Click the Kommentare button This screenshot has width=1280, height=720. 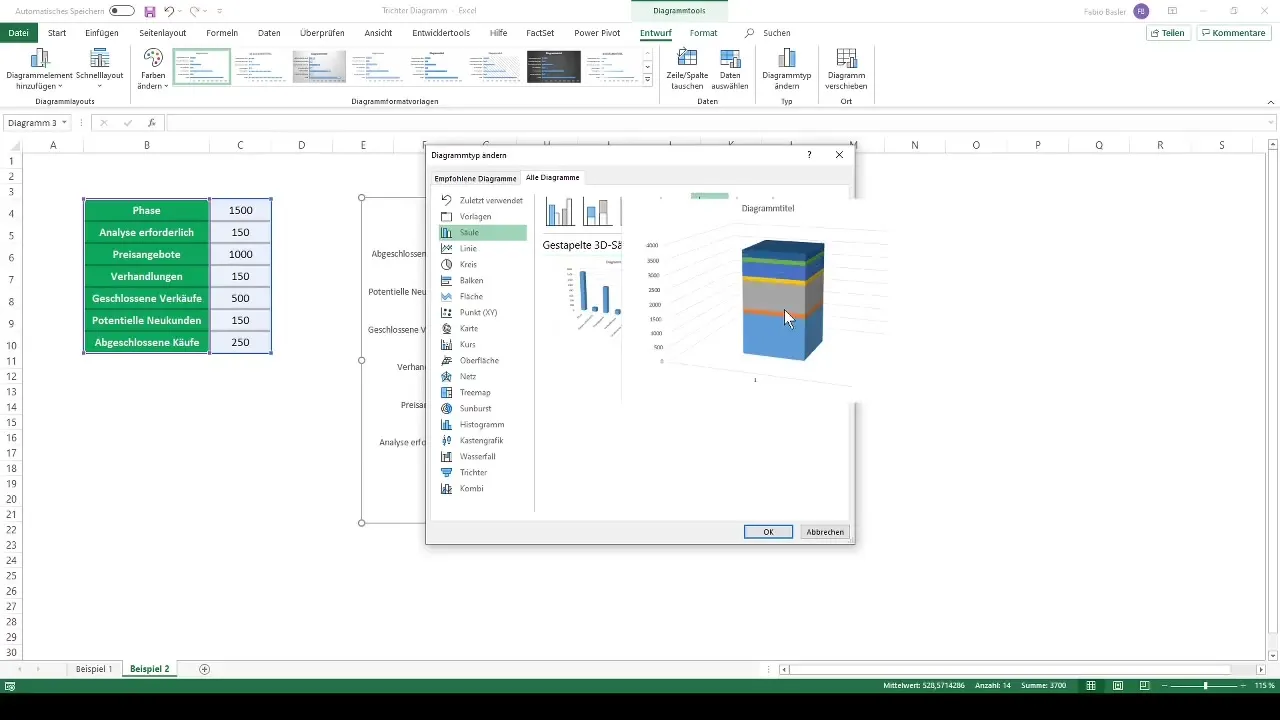[1234, 33]
